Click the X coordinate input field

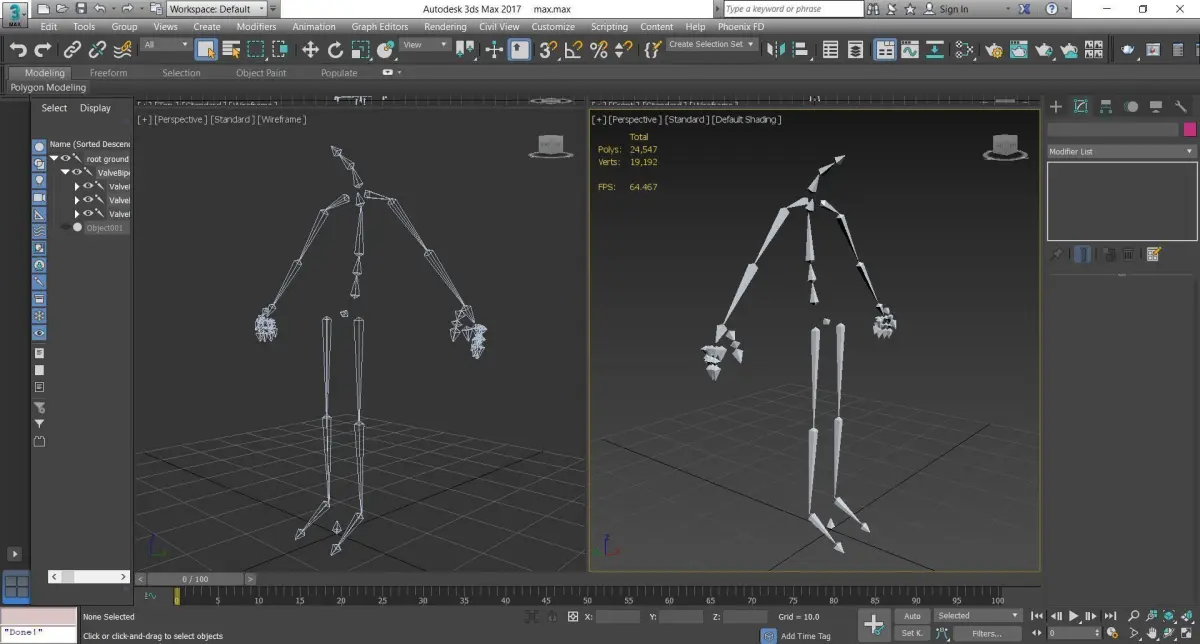point(618,616)
